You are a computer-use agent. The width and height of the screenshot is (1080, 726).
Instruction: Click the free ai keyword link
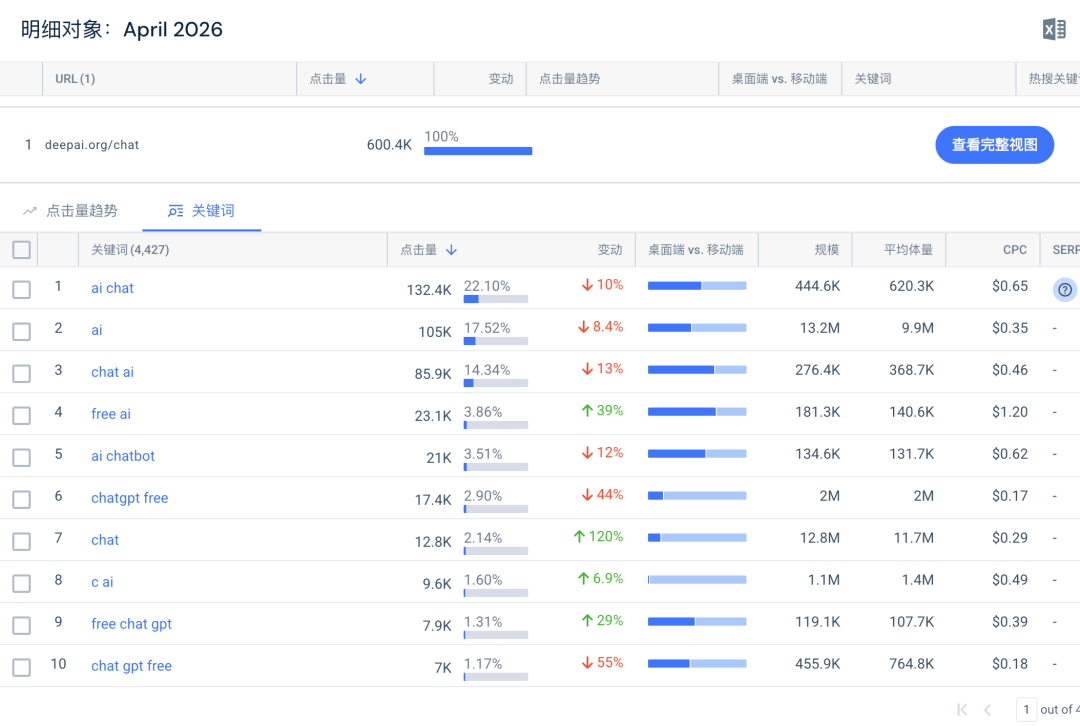111,415
